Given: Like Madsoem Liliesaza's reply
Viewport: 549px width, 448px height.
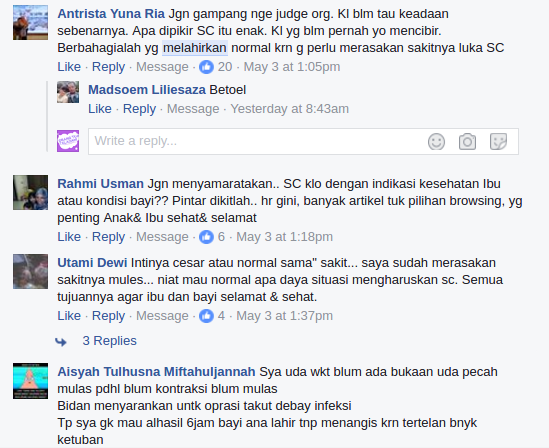Looking at the screenshot, I should tap(100, 108).
